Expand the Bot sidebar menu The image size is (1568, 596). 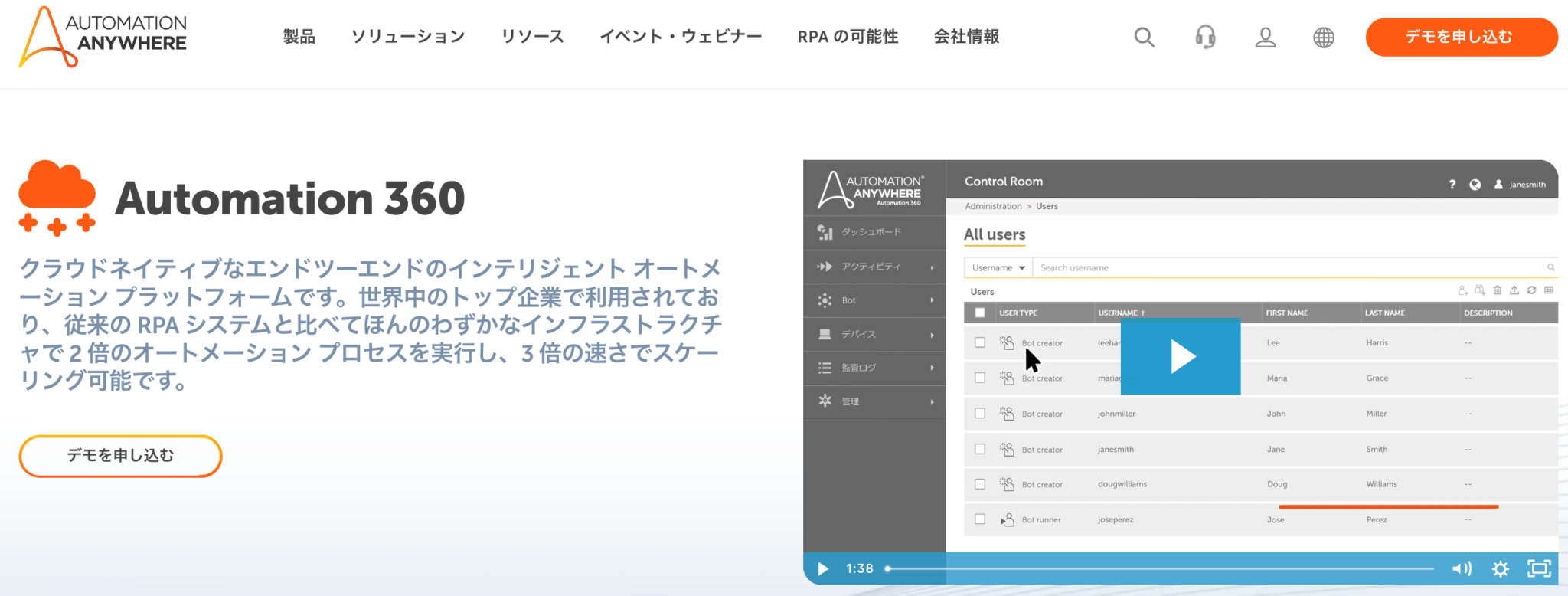click(874, 300)
